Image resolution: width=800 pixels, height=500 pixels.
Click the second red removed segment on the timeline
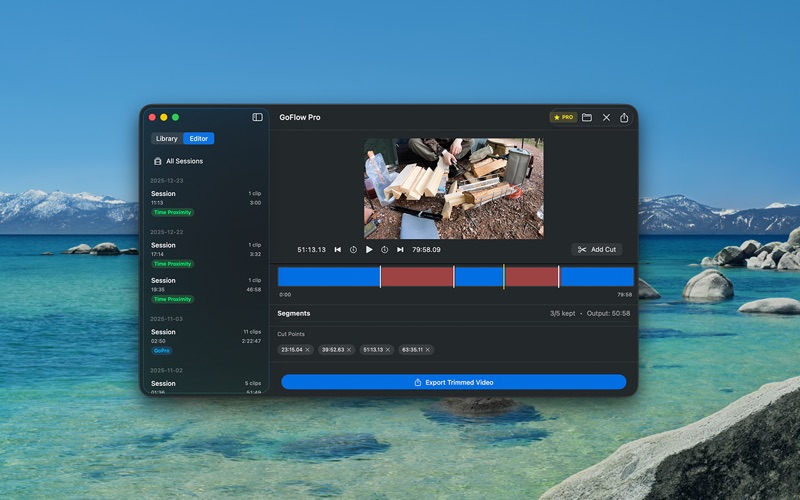pos(532,277)
